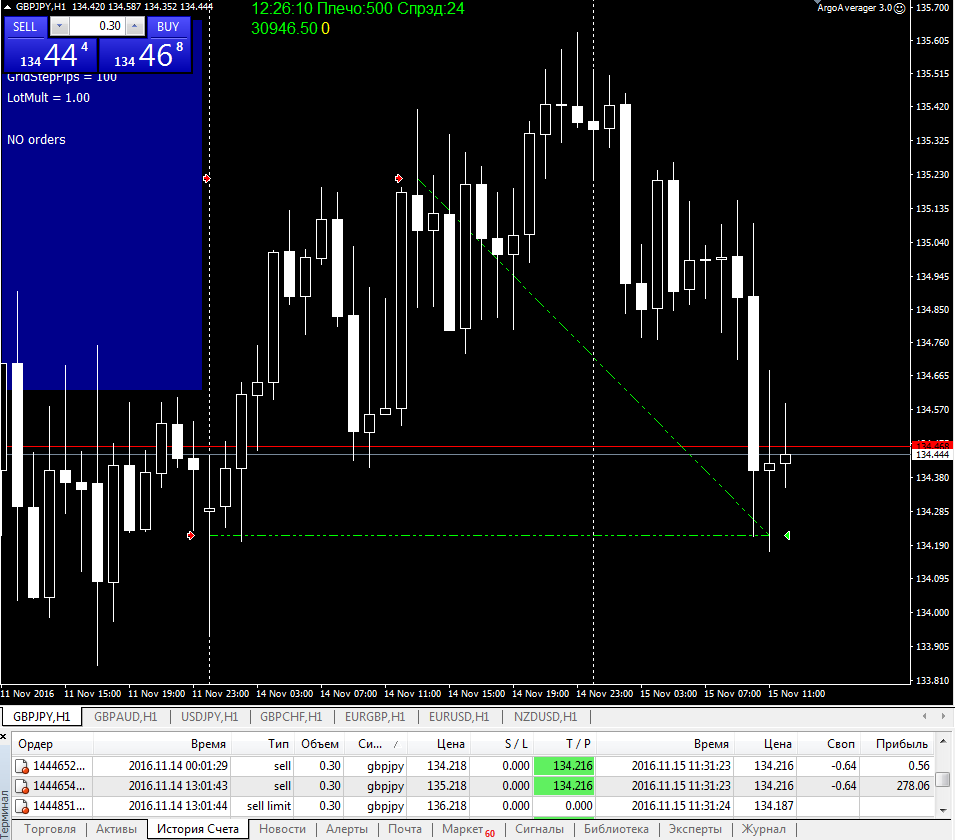Screen dimensions: 955x840
Task: Sort by Своп column header
Action: click(x=828, y=744)
